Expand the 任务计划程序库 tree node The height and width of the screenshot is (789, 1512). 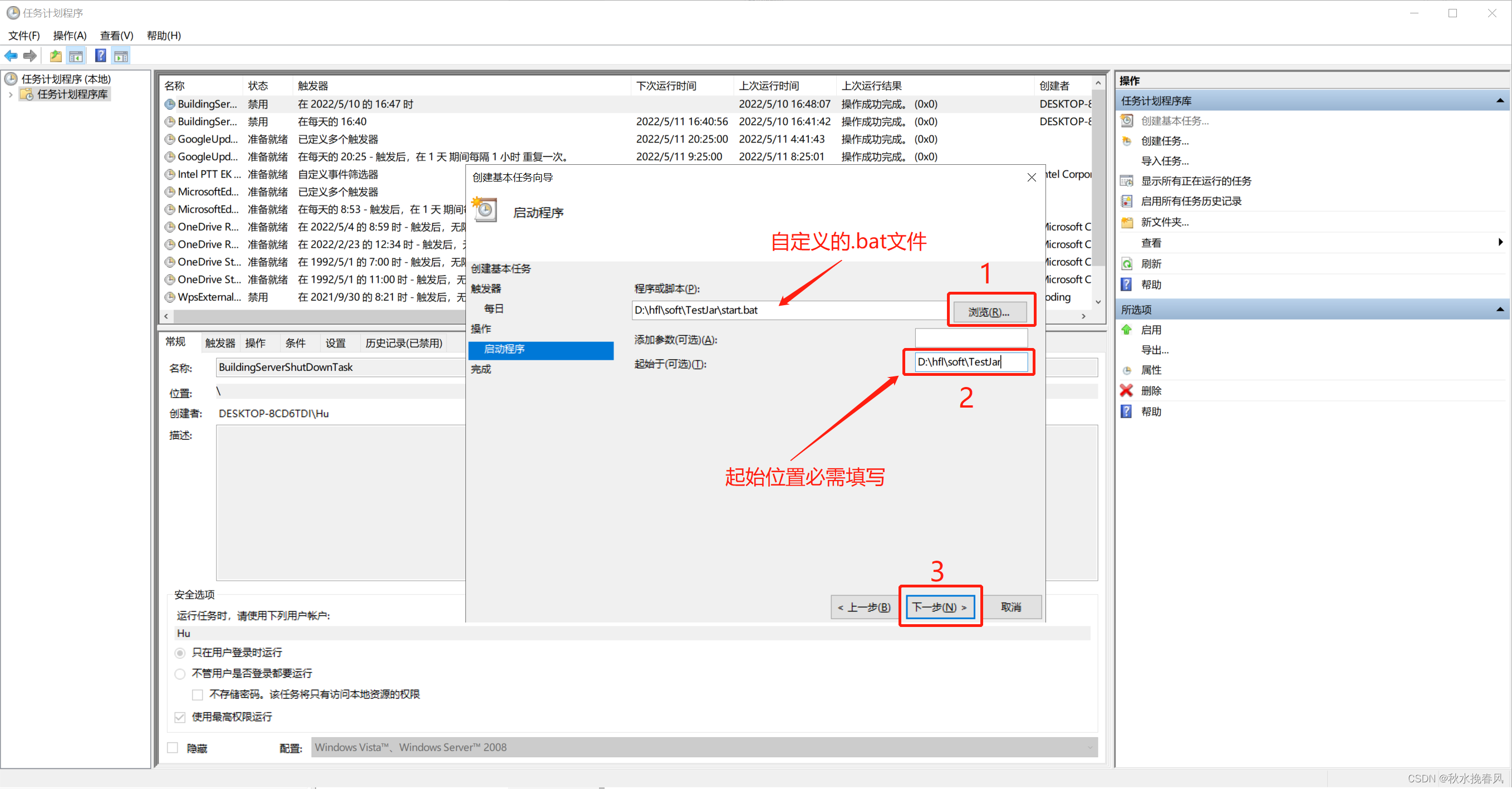pos(11,94)
